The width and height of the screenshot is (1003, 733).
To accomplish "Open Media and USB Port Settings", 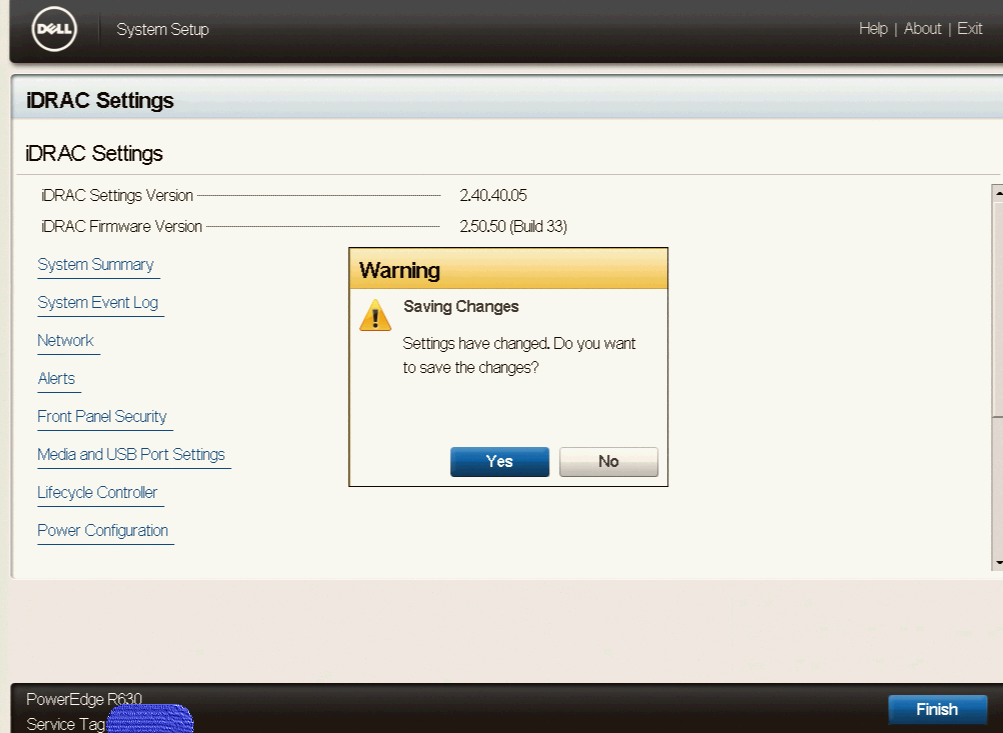I will point(131,455).
